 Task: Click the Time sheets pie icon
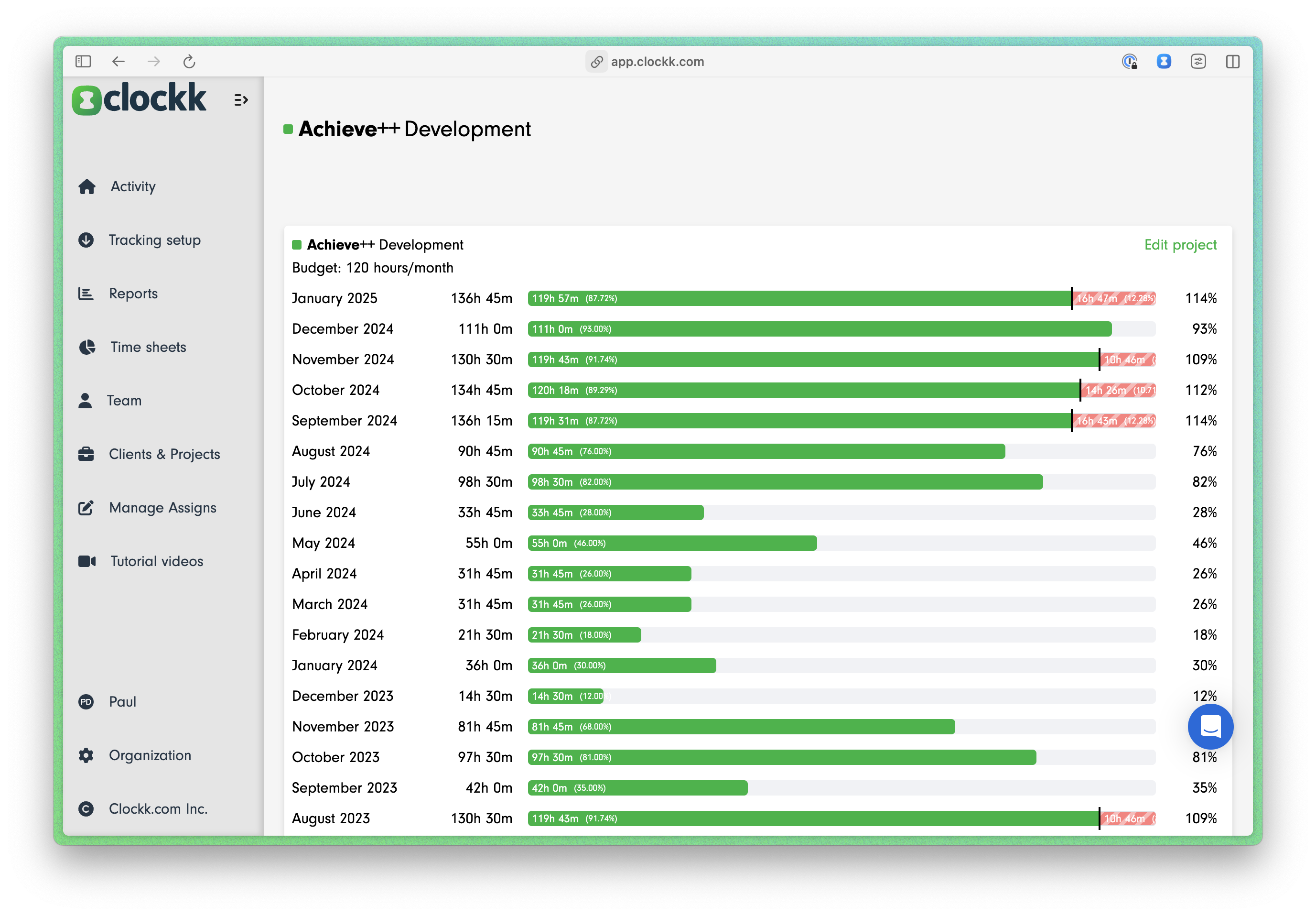click(86, 347)
